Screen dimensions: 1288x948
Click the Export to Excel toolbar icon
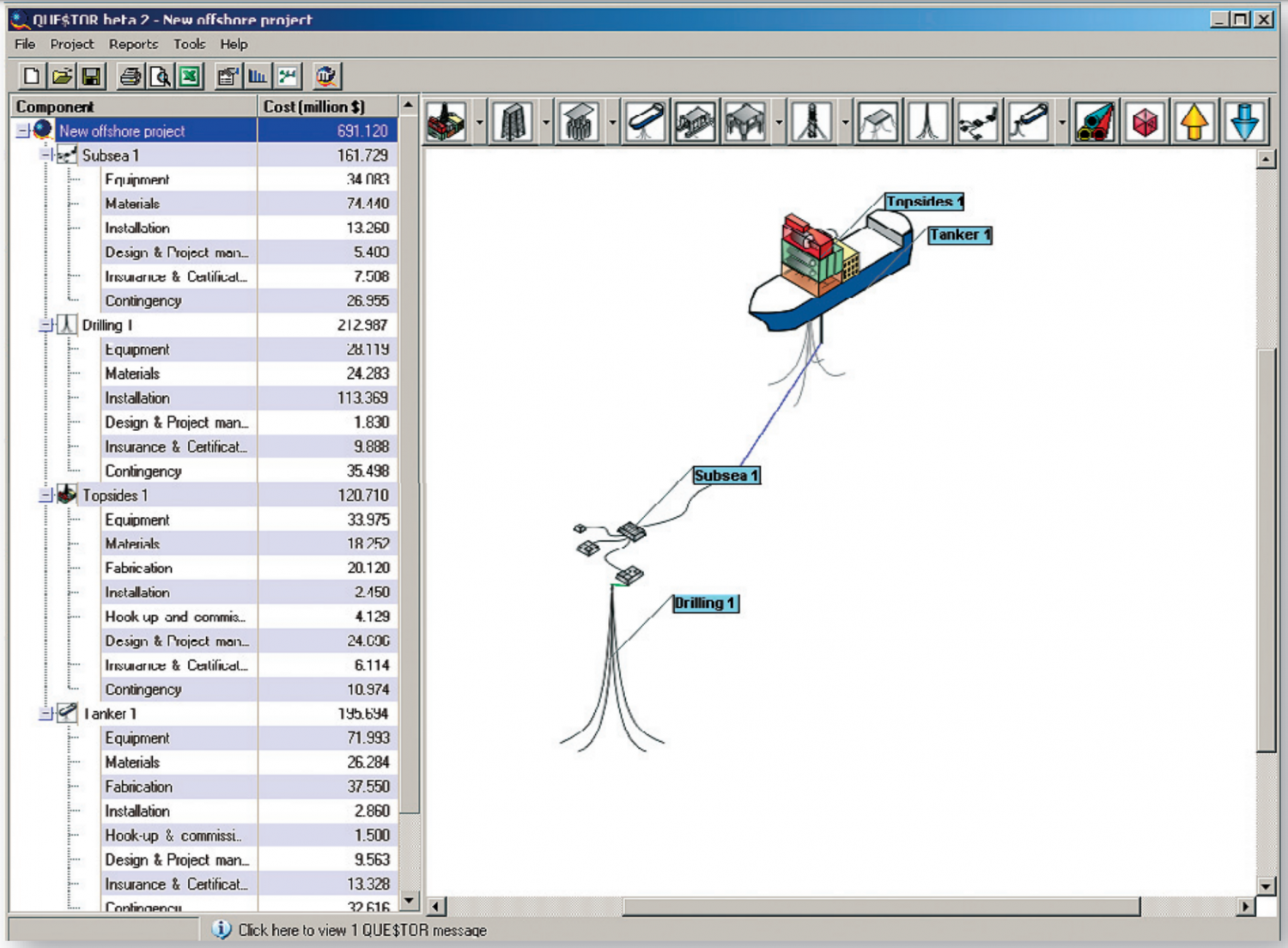tap(190, 76)
